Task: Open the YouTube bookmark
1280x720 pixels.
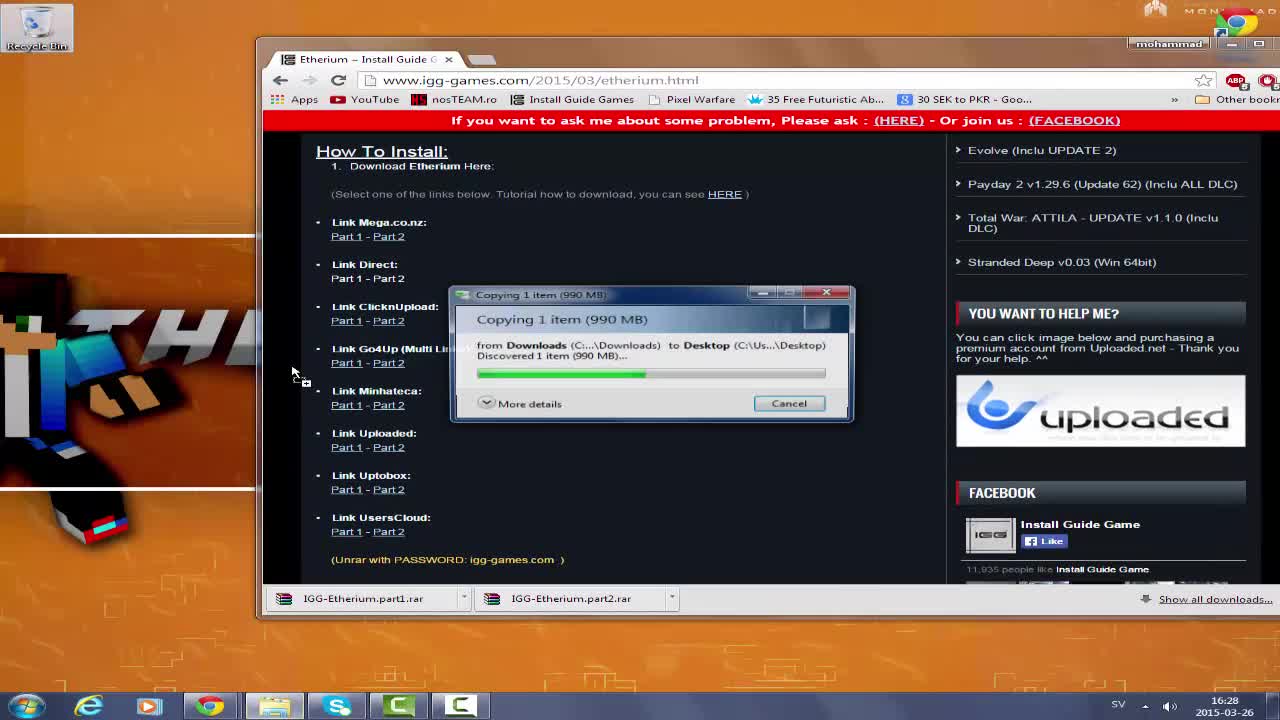Action: coord(365,99)
